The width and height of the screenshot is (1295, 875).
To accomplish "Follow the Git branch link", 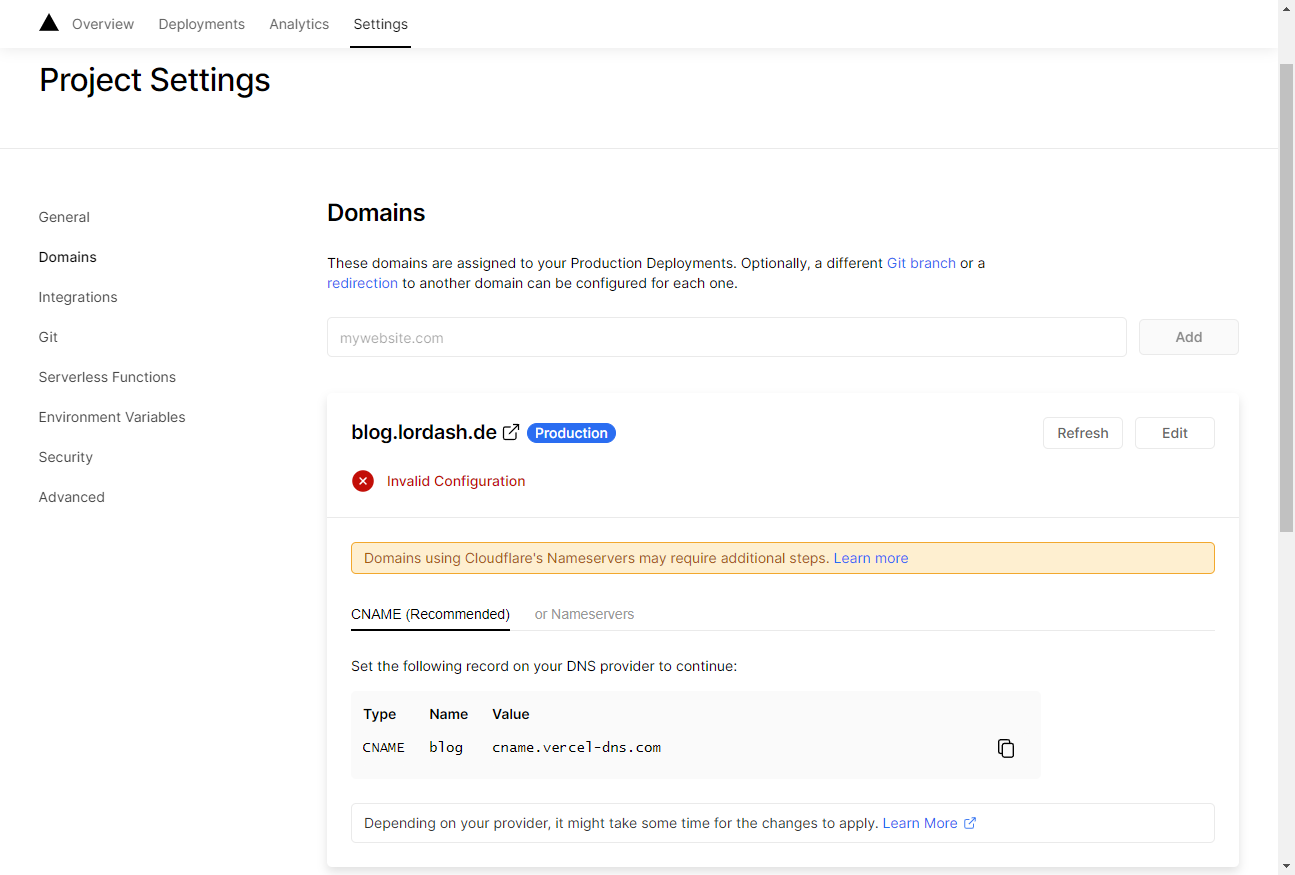I will (x=921, y=263).
